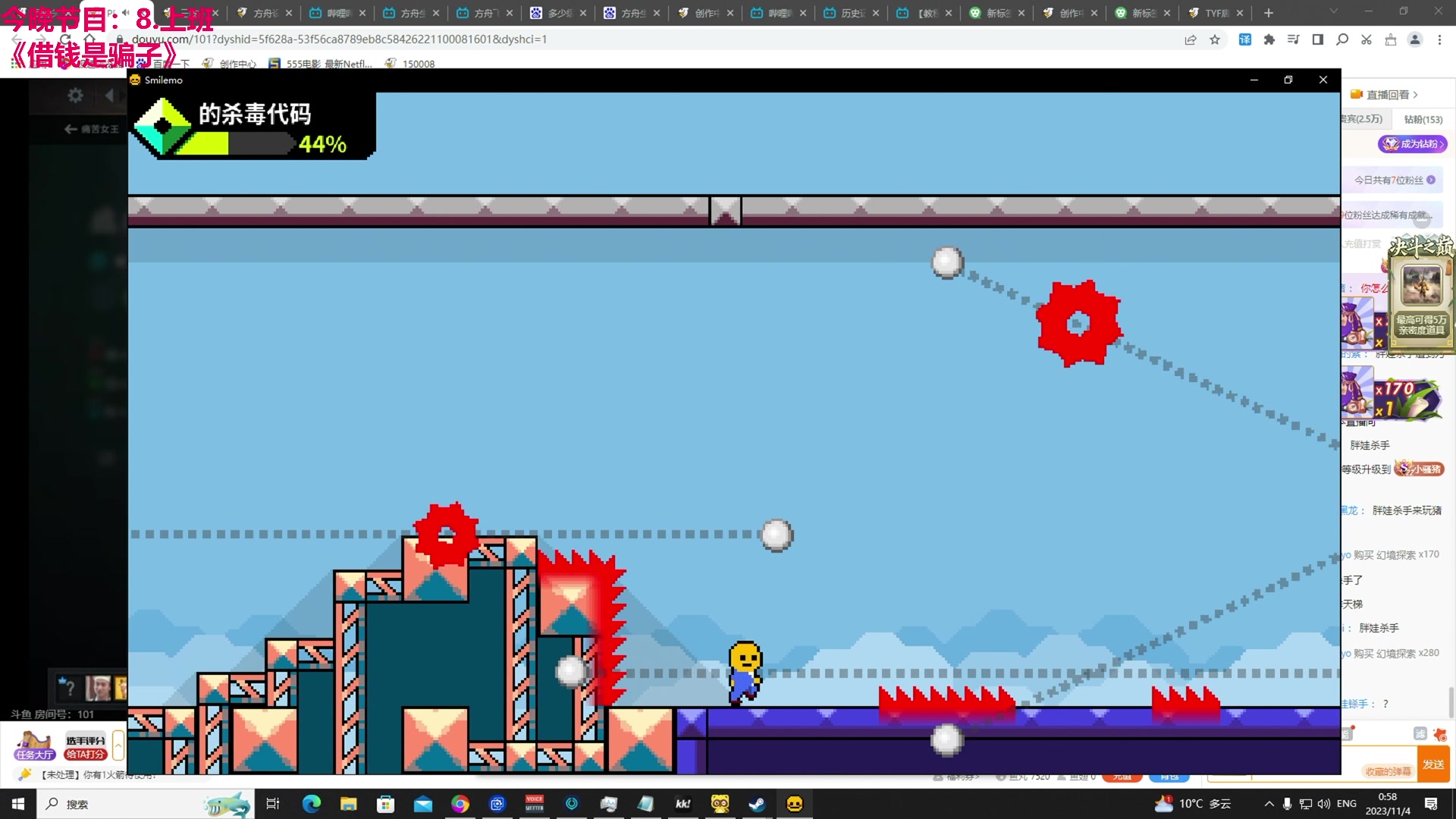Open Steam from the taskbar
The height and width of the screenshot is (819, 1456).
pos(757,804)
